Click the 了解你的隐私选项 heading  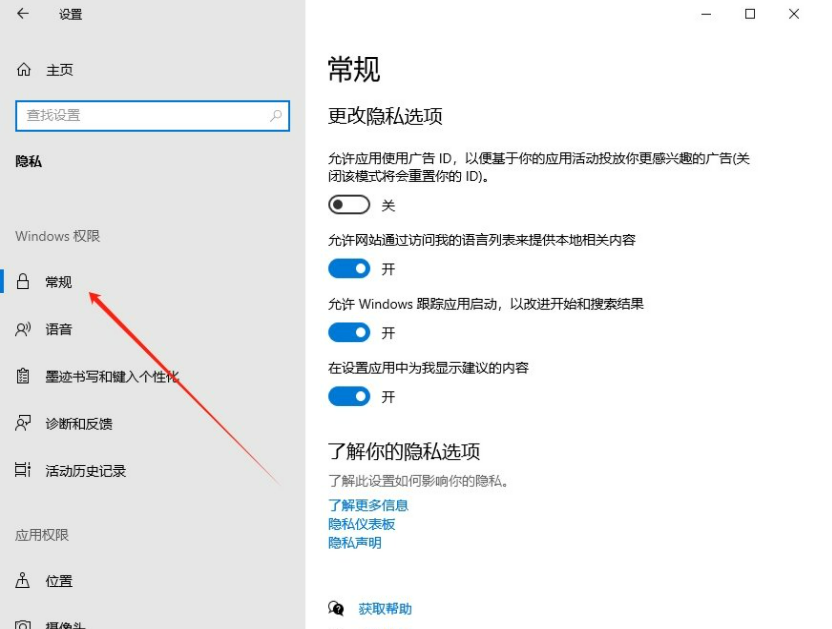click(404, 451)
